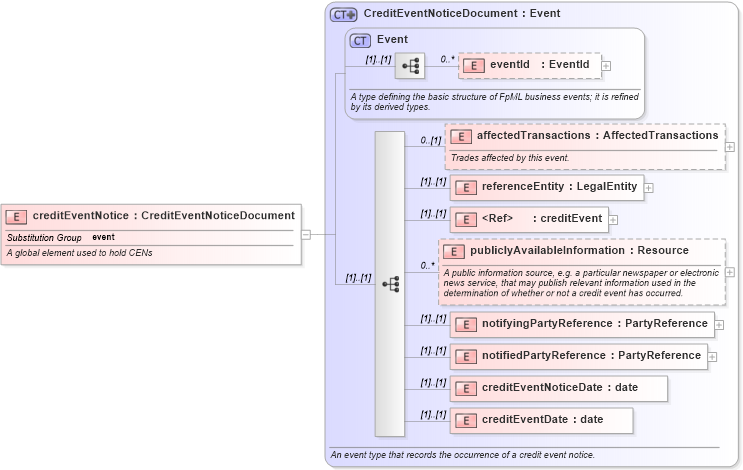Click the E icon of affectedTransactions
The width and height of the screenshot is (743, 470).
point(461,137)
